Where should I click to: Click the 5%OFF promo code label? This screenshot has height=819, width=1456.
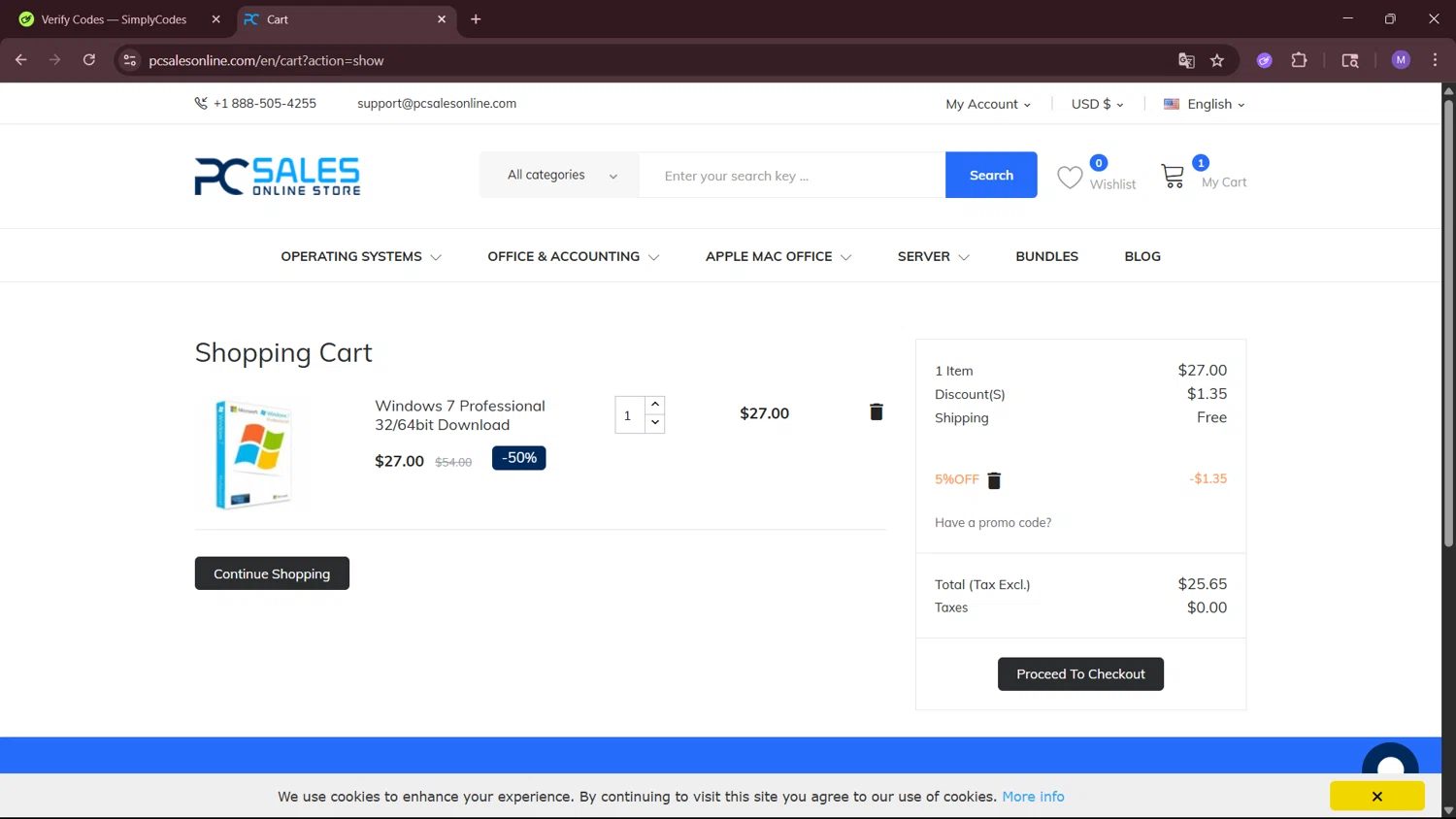957,479
